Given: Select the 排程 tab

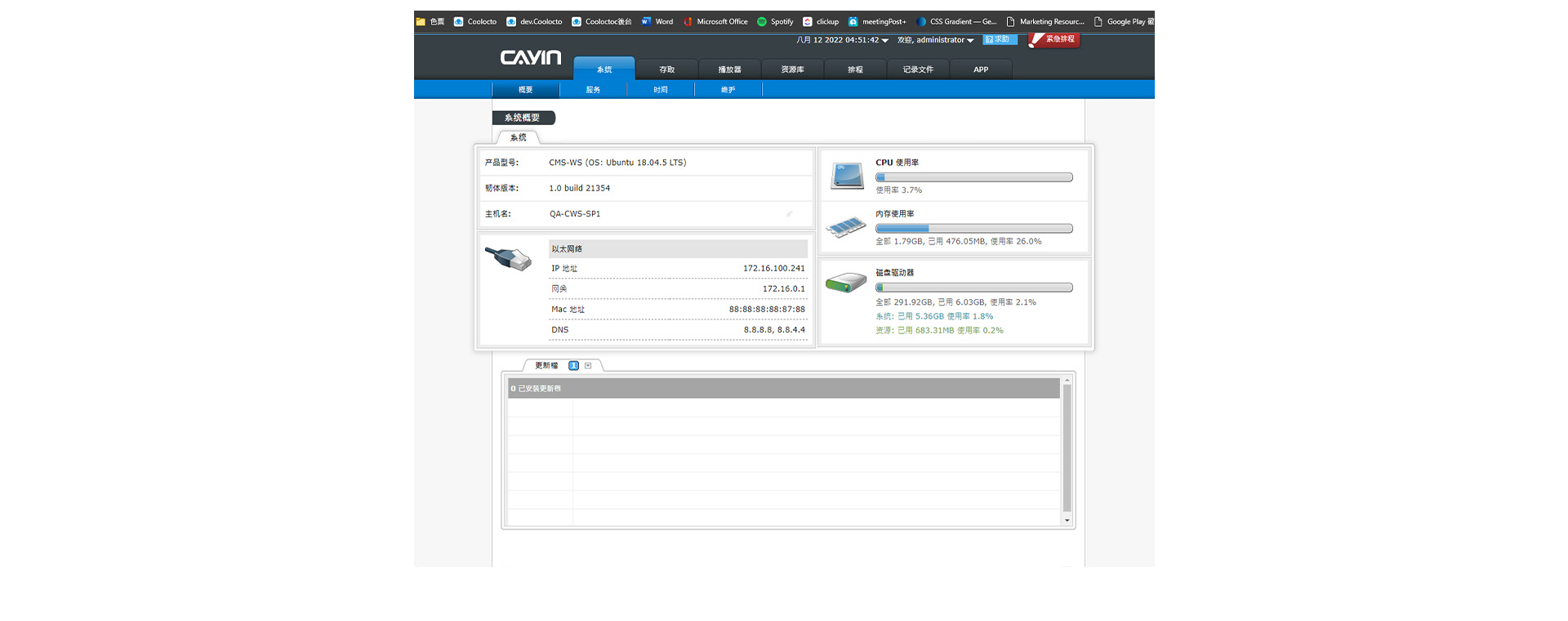Looking at the screenshot, I should 855,69.
